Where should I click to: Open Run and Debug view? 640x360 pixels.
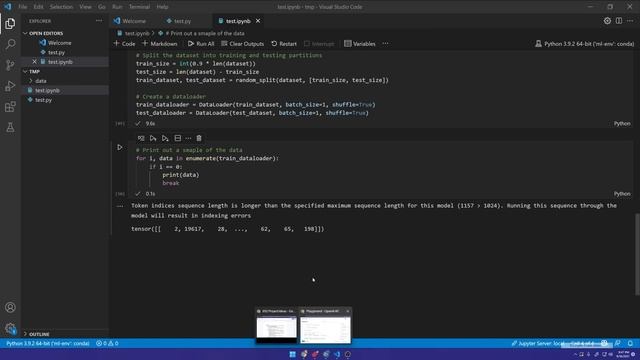tap(10, 86)
